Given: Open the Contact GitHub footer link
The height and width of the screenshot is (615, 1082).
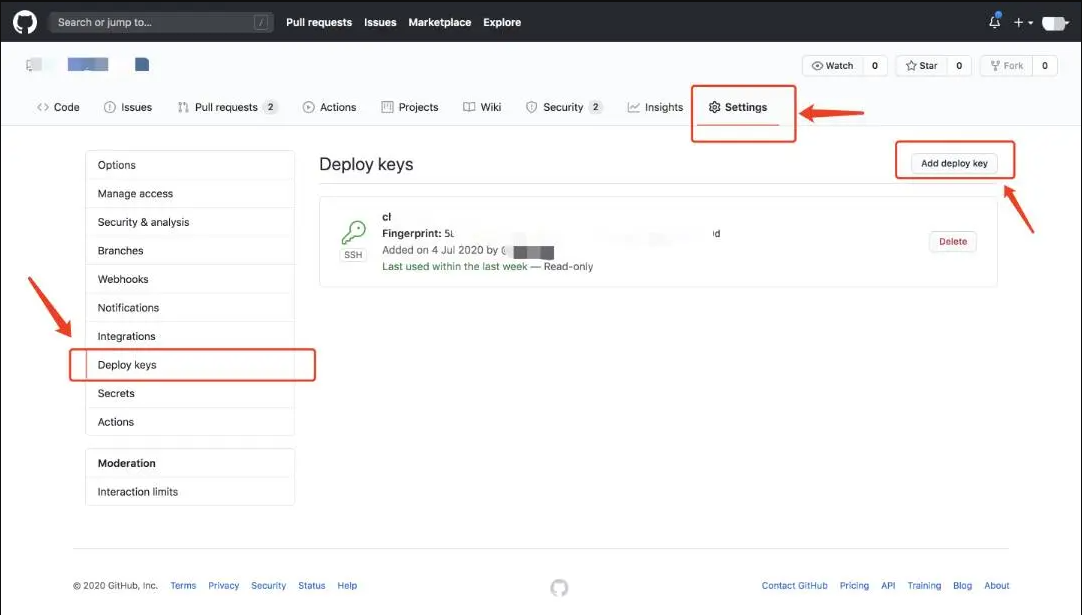Looking at the screenshot, I should pyautogui.click(x=794, y=586).
